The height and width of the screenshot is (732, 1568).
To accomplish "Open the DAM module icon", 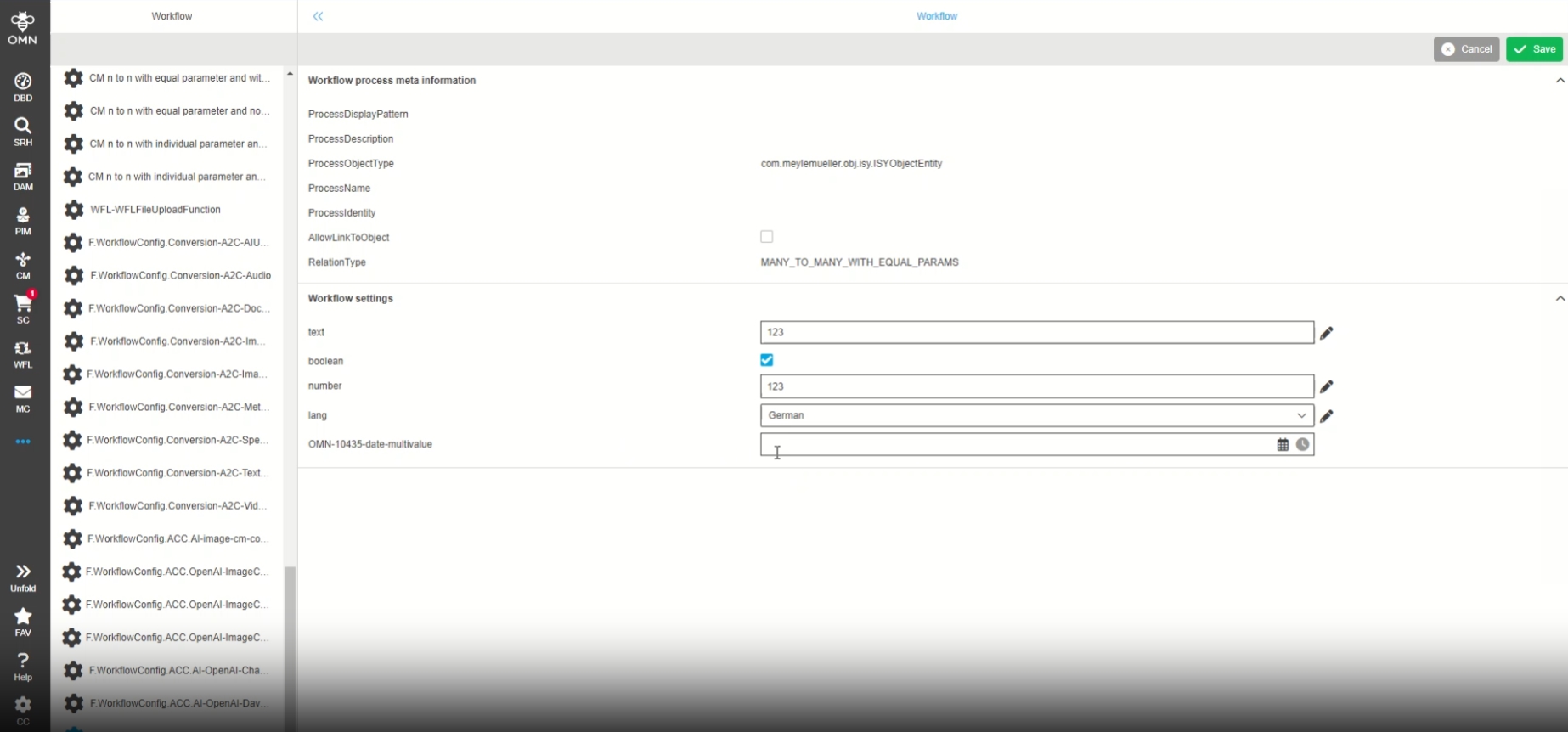I will click(x=23, y=176).
